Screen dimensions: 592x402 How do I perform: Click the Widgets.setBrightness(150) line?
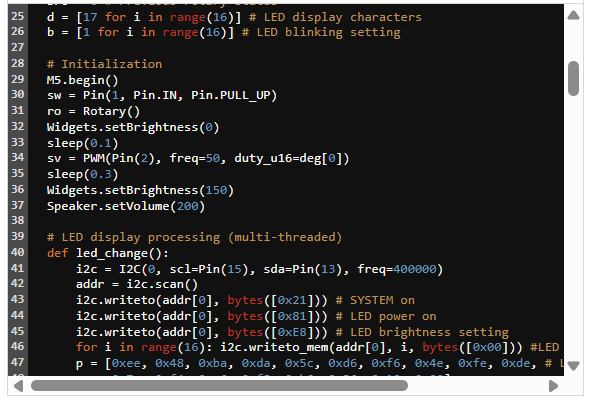coord(140,190)
